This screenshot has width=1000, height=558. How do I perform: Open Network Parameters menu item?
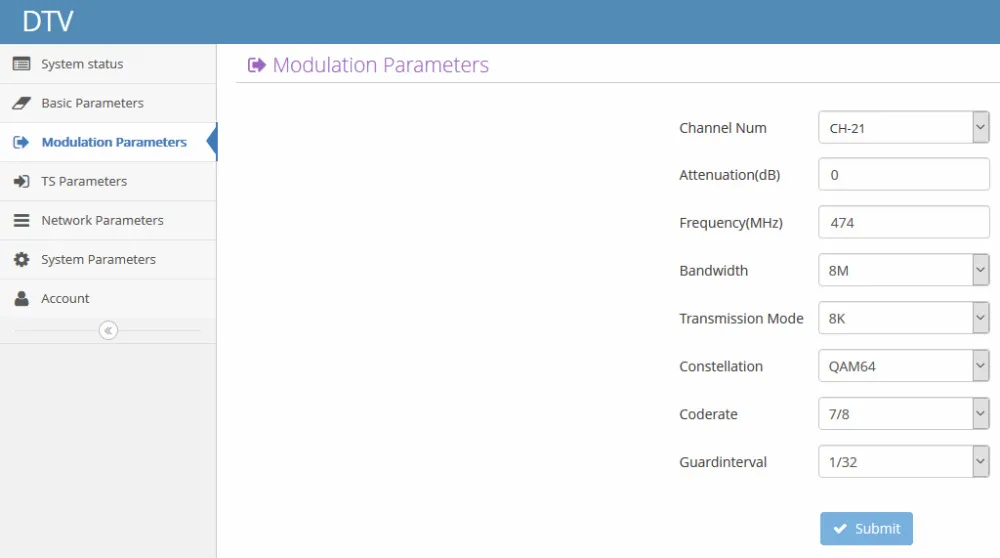108,220
